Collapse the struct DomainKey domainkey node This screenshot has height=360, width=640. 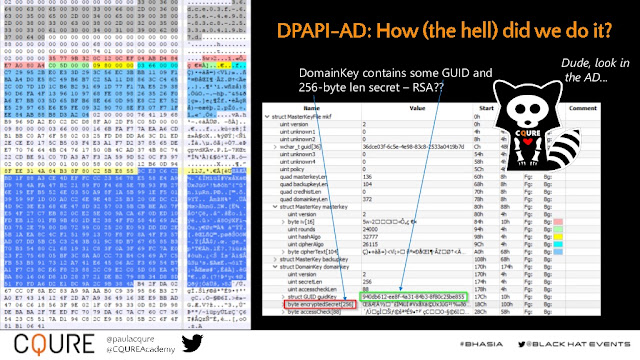pos(275,267)
